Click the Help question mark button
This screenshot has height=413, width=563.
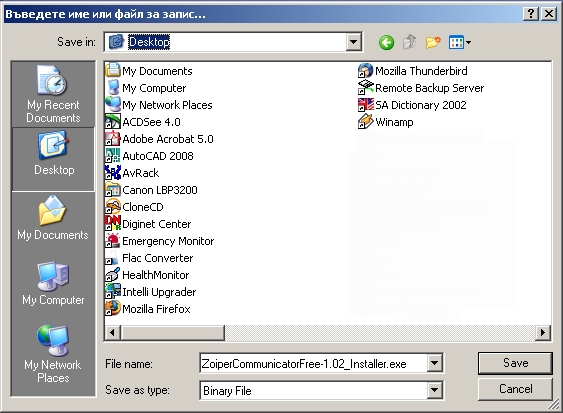(531, 14)
